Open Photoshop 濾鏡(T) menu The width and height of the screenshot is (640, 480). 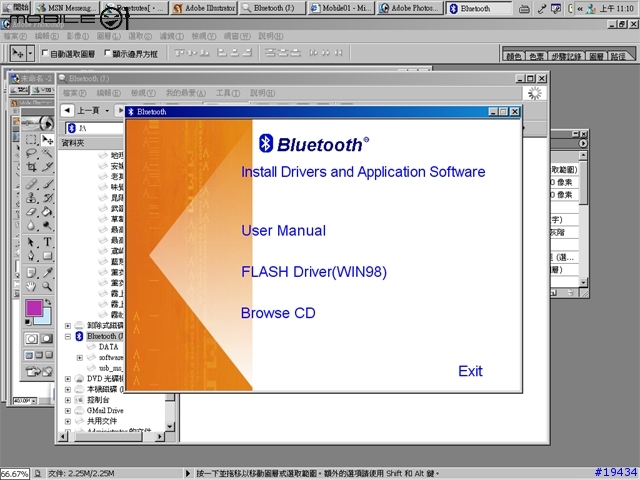171,36
